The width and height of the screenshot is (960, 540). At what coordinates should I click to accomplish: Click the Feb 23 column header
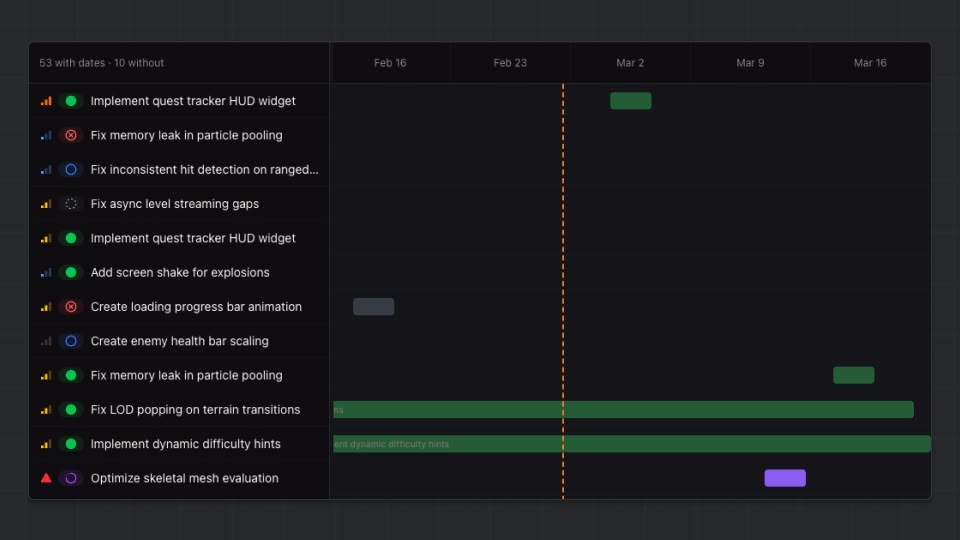(510, 62)
